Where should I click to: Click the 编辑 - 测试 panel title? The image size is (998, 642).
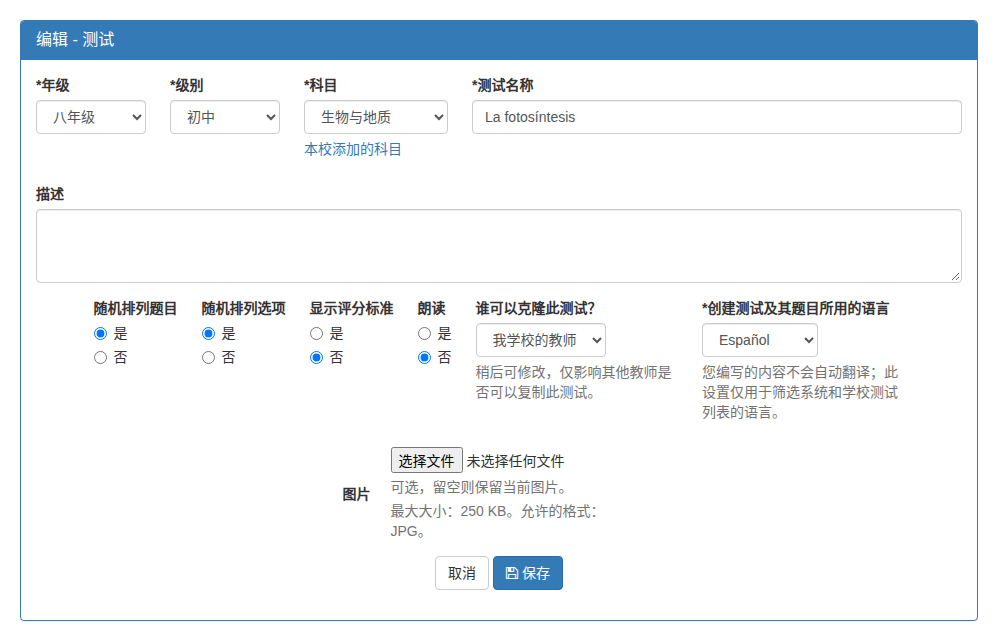tap(75, 40)
